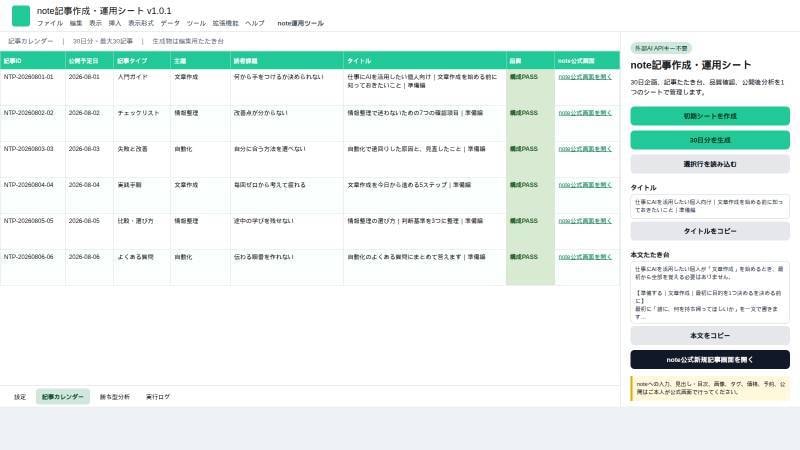This screenshot has height=450, width=800.
Task: Select 自動化 cell in row NTP-20260803-03
Action: tap(200, 159)
